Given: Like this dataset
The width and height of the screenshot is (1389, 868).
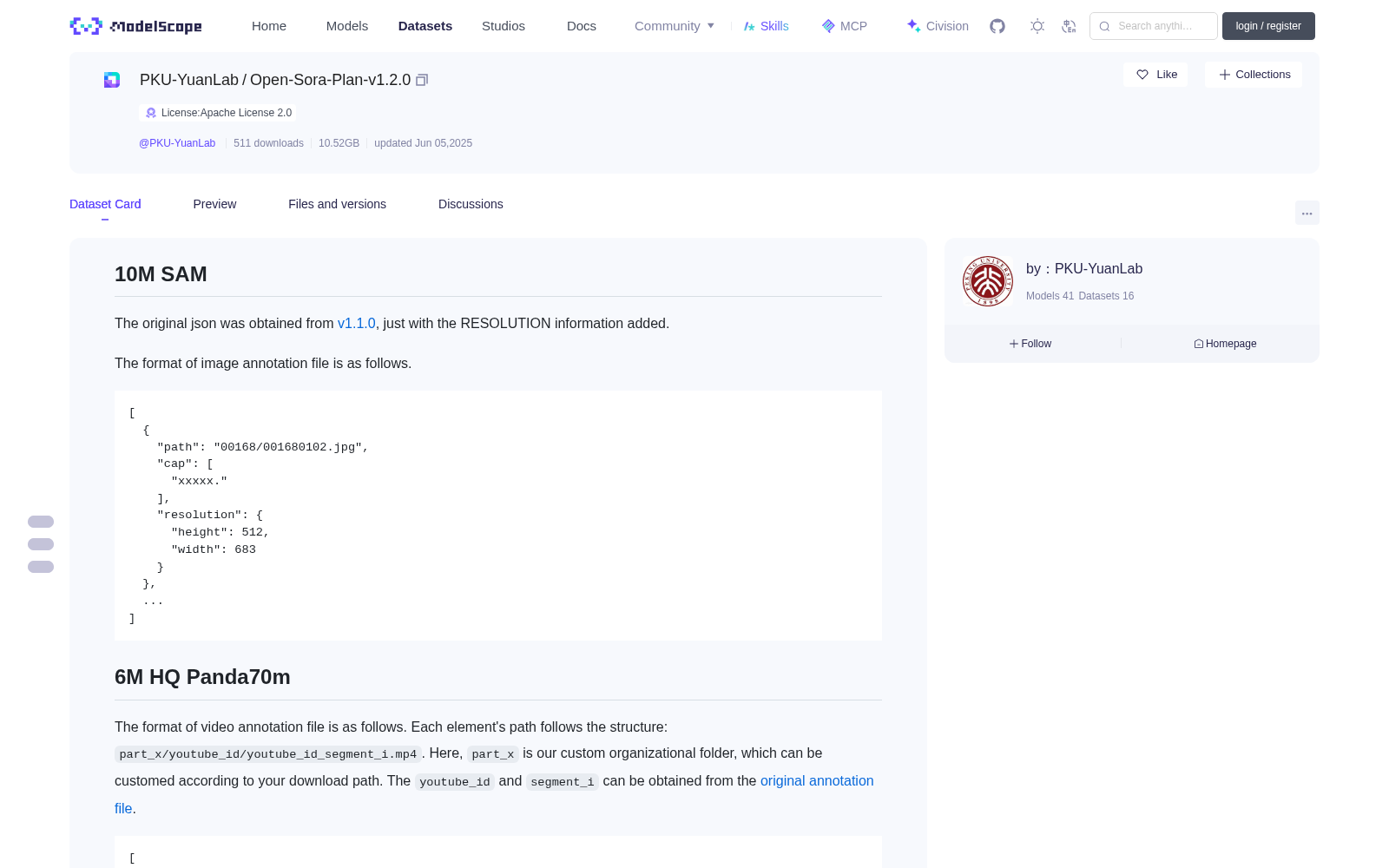Looking at the screenshot, I should [x=1155, y=75].
